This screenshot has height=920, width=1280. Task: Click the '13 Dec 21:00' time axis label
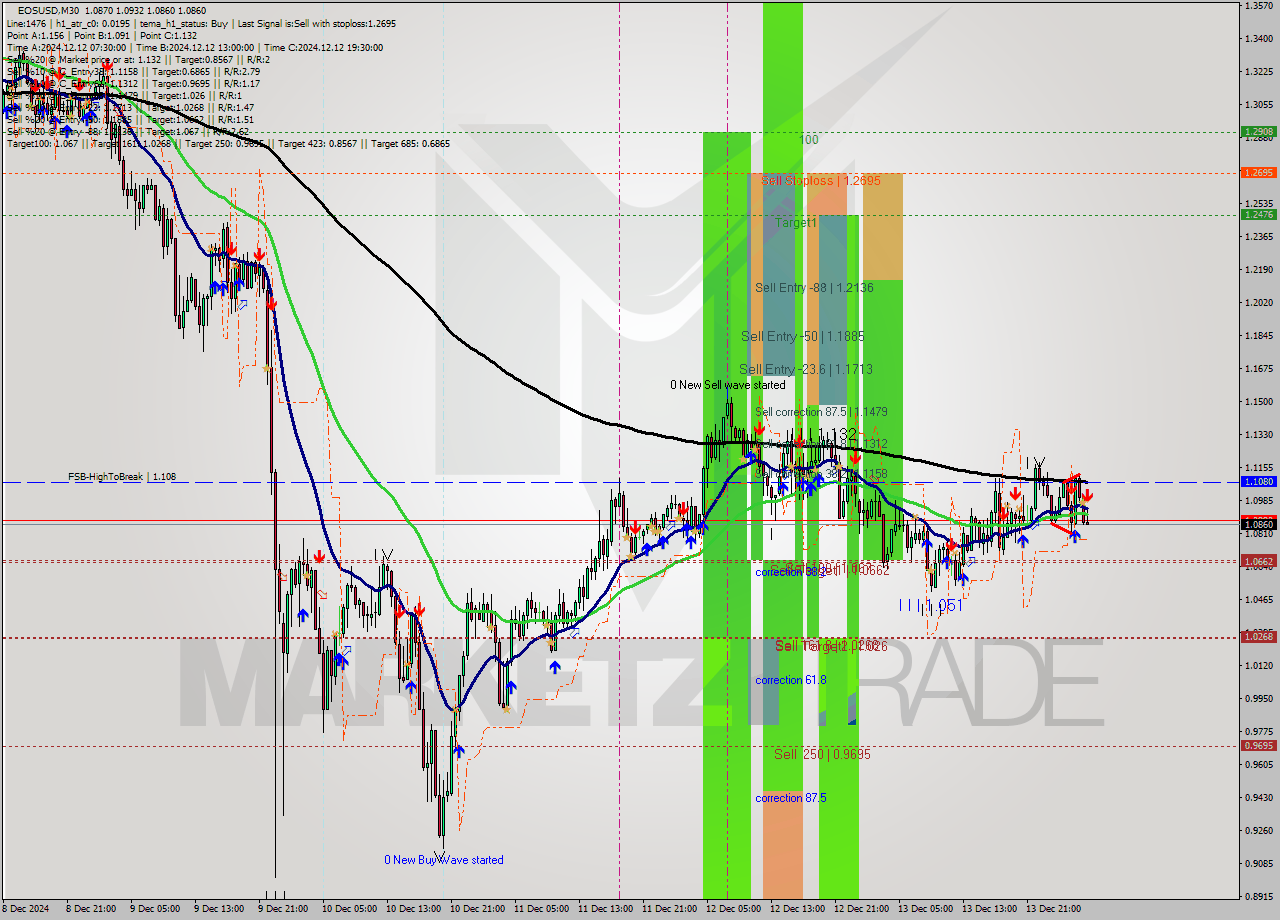pyautogui.click(x=1054, y=909)
